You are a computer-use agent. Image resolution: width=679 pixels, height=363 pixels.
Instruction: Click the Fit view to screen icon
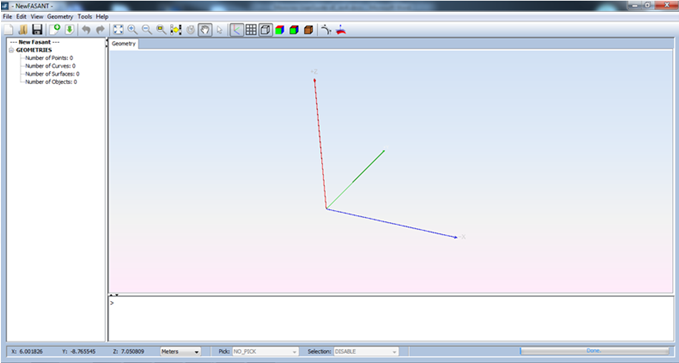pos(118,29)
